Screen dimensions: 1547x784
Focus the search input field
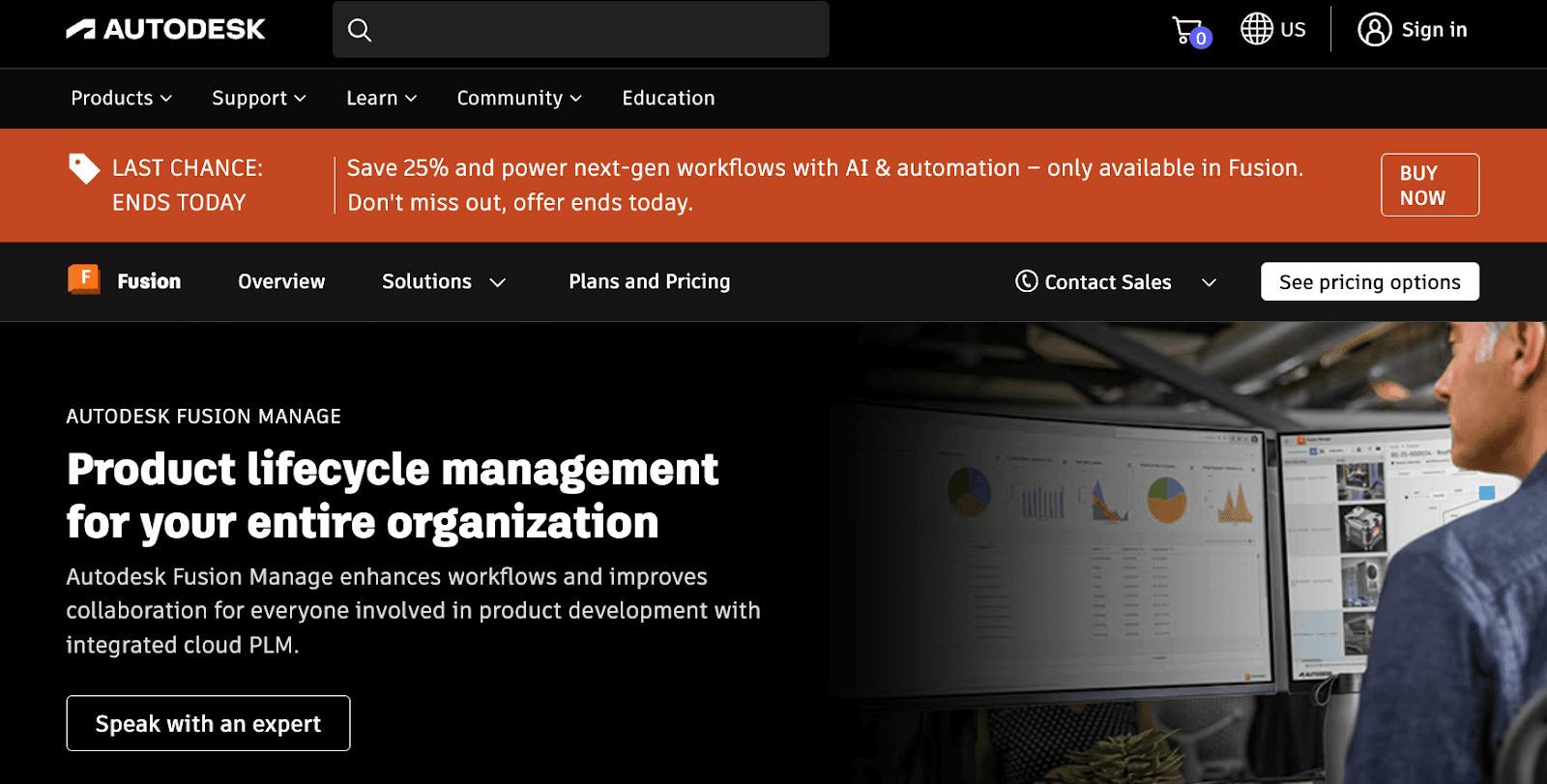(581, 29)
